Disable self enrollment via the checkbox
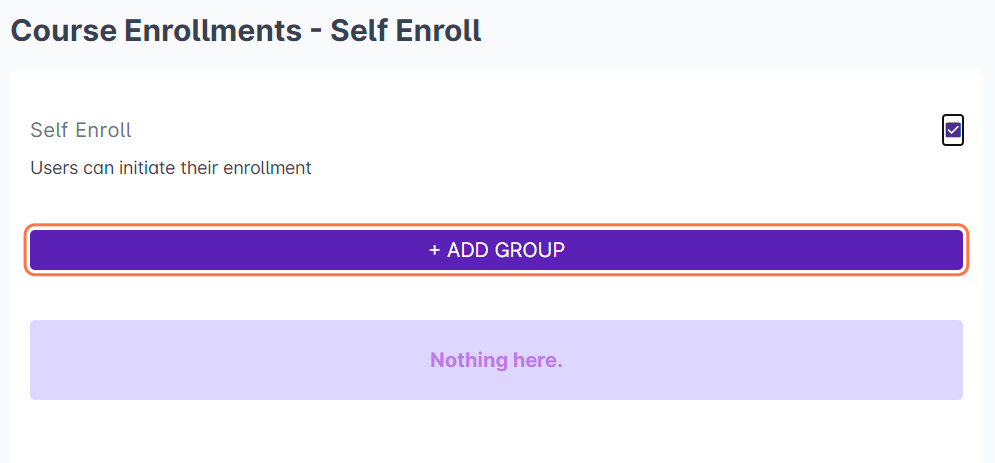This screenshot has width=995, height=463. pos(953,130)
